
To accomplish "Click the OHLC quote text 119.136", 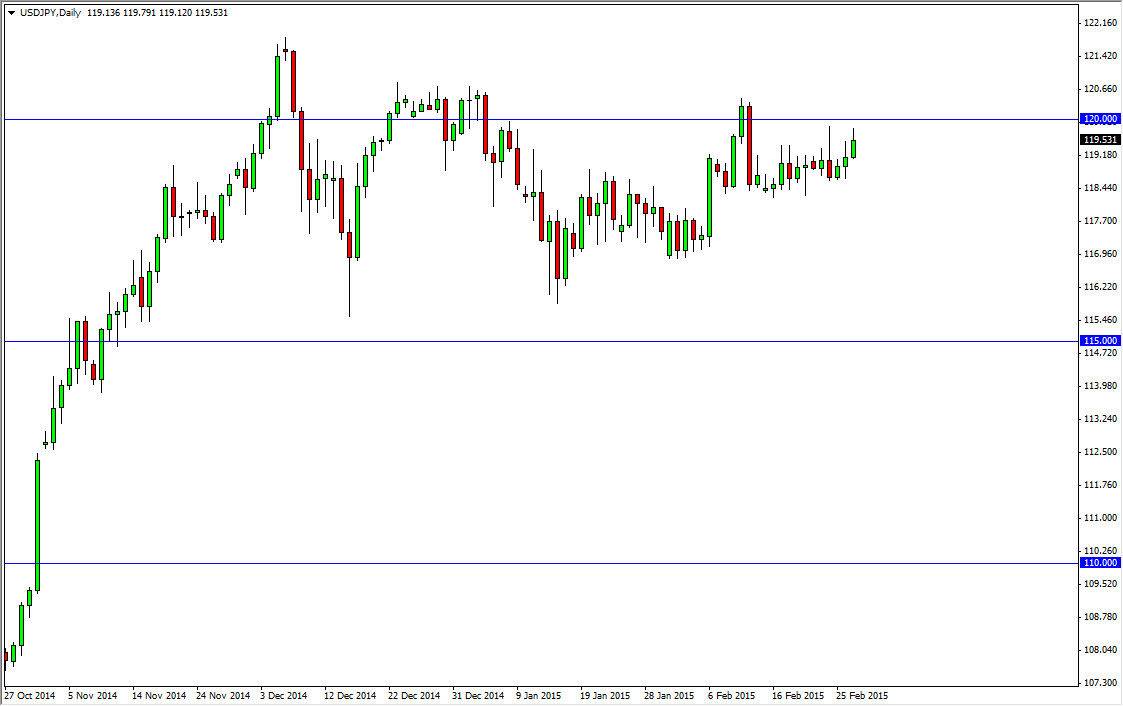I will pyautogui.click(x=104, y=12).
